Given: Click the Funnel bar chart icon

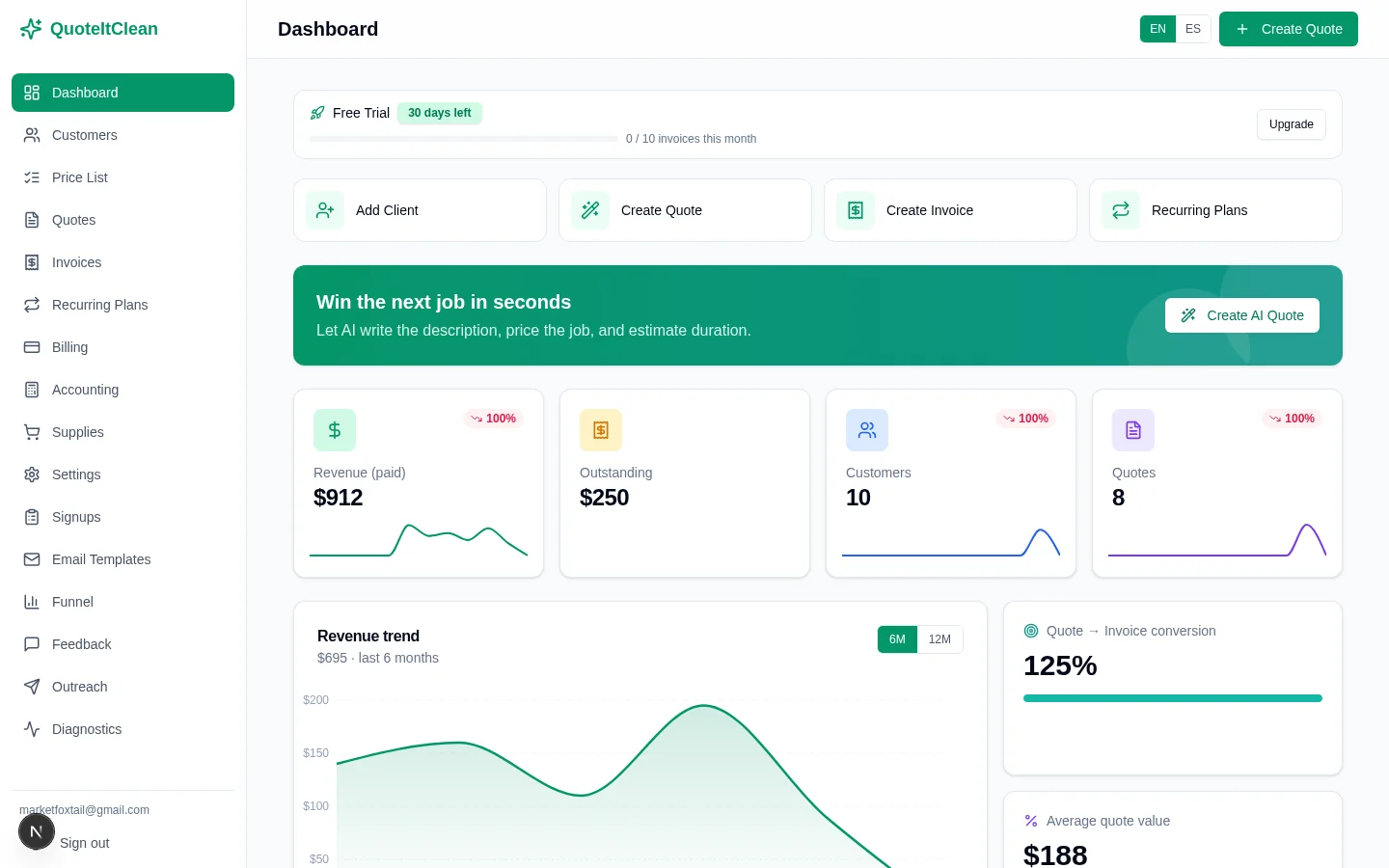Looking at the screenshot, I should [x=32, y=602].
